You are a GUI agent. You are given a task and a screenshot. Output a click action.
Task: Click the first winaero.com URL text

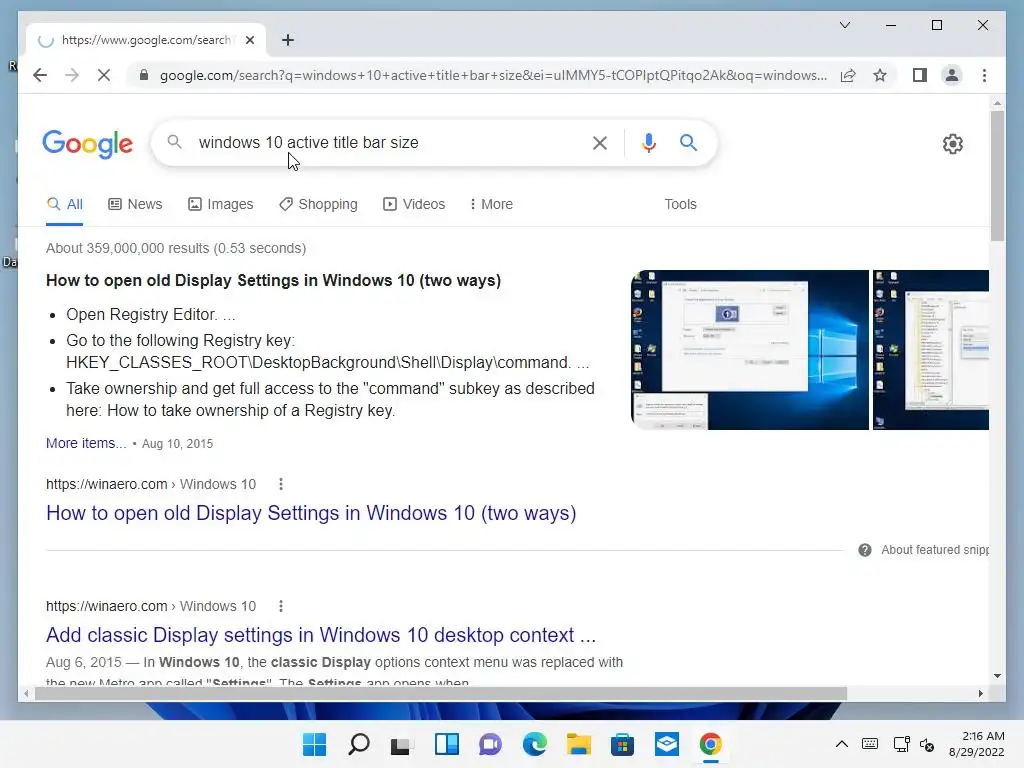pyautogui.click(x=106, y=484)
